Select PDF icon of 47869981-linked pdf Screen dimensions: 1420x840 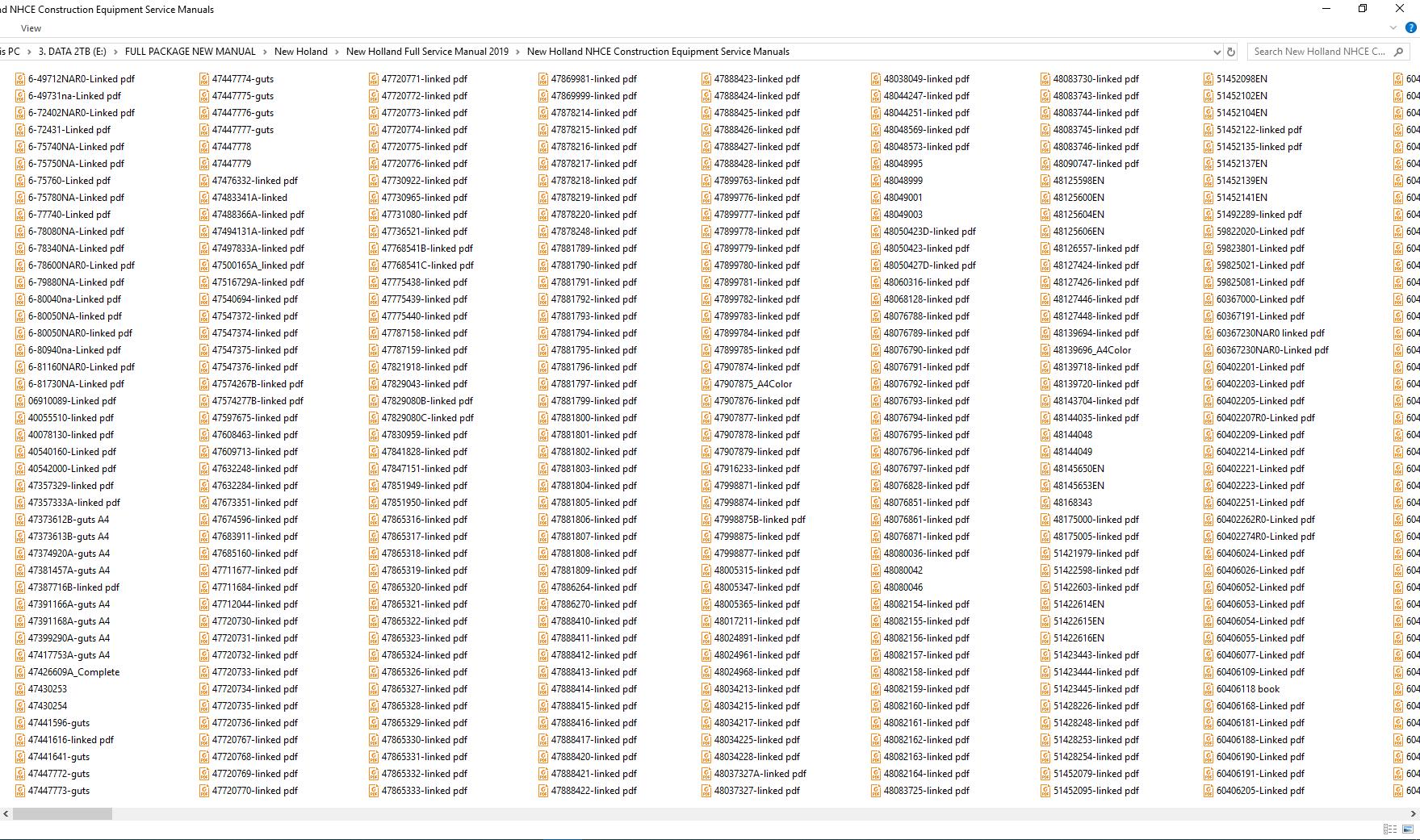543,79
